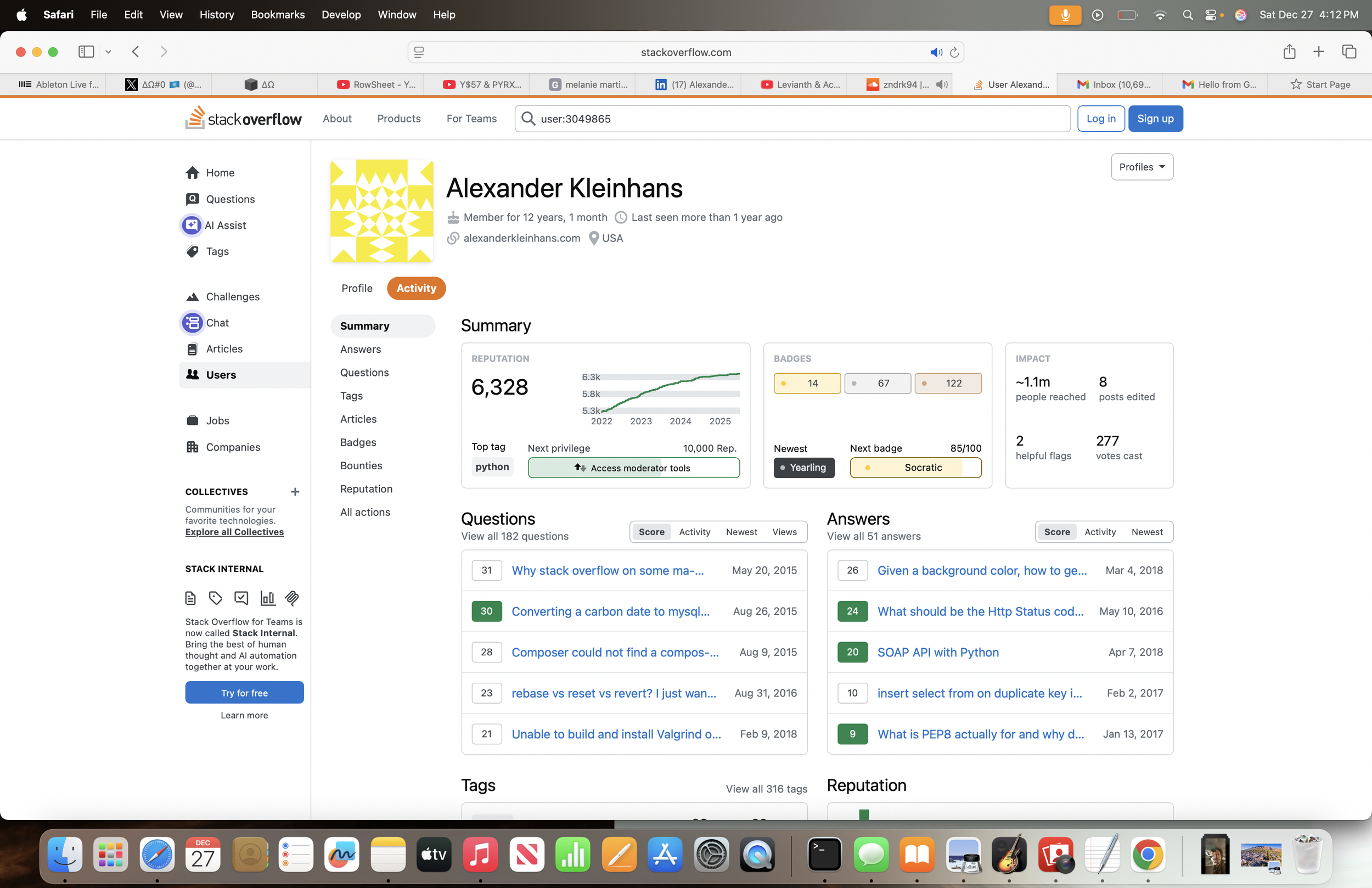Image resolution: width=1372 pixels, height=888 pixels.
Task: Mute audio via address bar speaker icon
Action: [x=936, y=52]
